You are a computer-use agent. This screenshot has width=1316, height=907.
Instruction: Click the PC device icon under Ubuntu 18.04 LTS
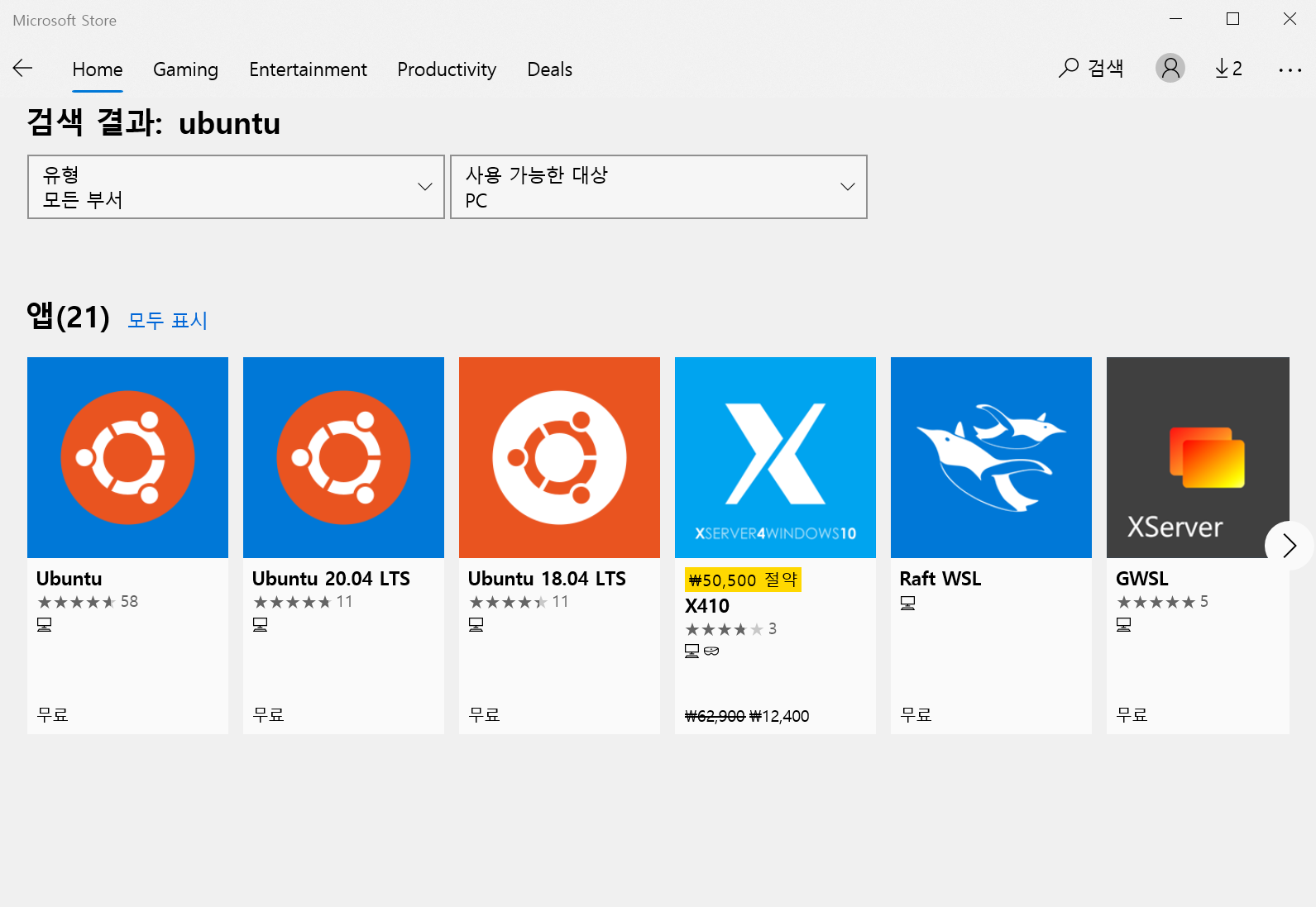coord(476,625)
